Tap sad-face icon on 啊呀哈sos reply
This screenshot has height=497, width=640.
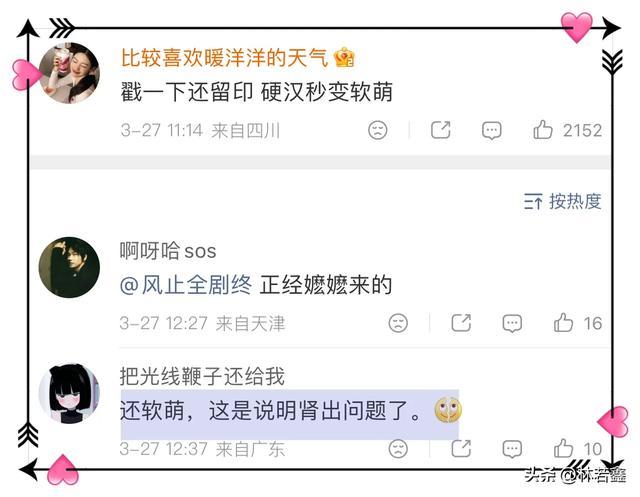pos(398,323)
